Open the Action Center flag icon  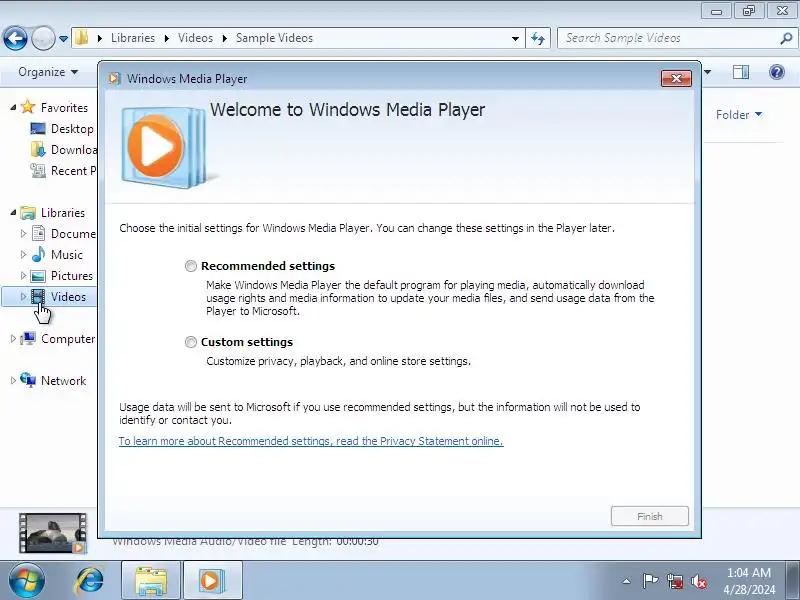[650, 581]
